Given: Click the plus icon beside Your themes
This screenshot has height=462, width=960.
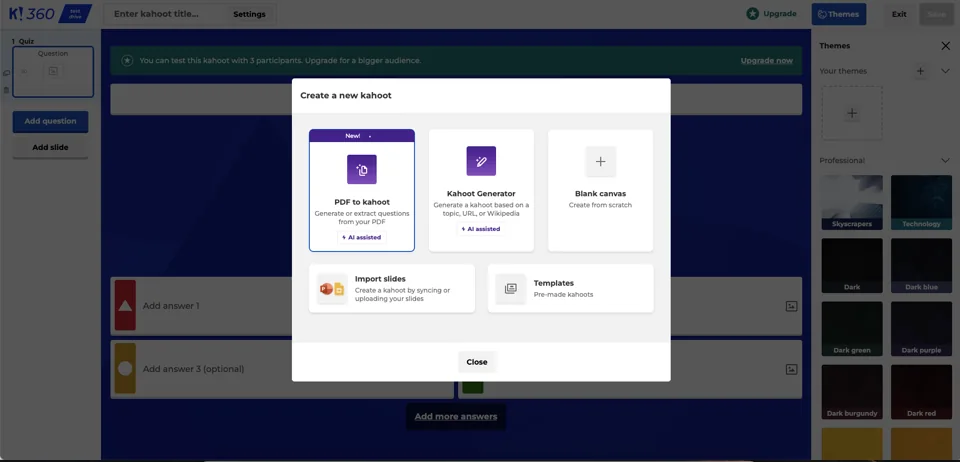Looking at the screenshot, I should (920, 71).
